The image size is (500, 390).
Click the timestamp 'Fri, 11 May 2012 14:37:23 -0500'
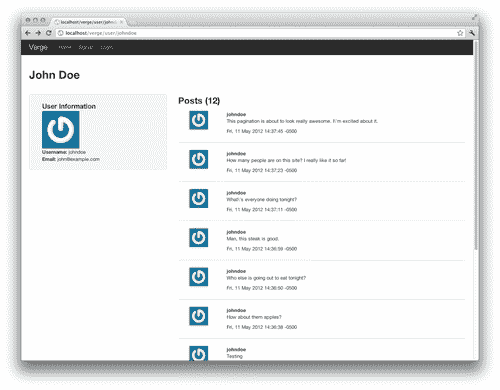[x=262, y=170]
